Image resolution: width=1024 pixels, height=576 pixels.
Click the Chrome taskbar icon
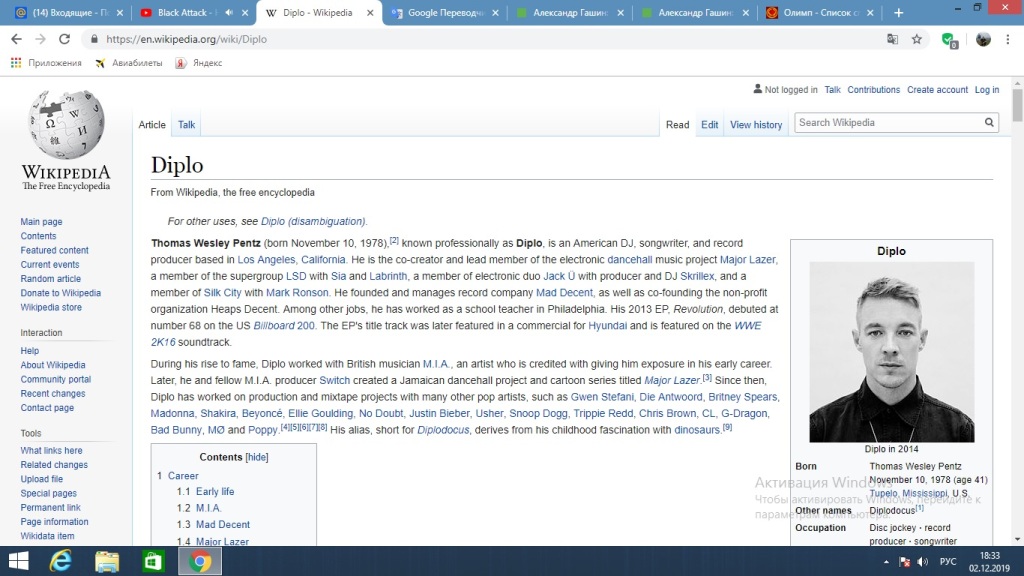click(x=200, y=561)
